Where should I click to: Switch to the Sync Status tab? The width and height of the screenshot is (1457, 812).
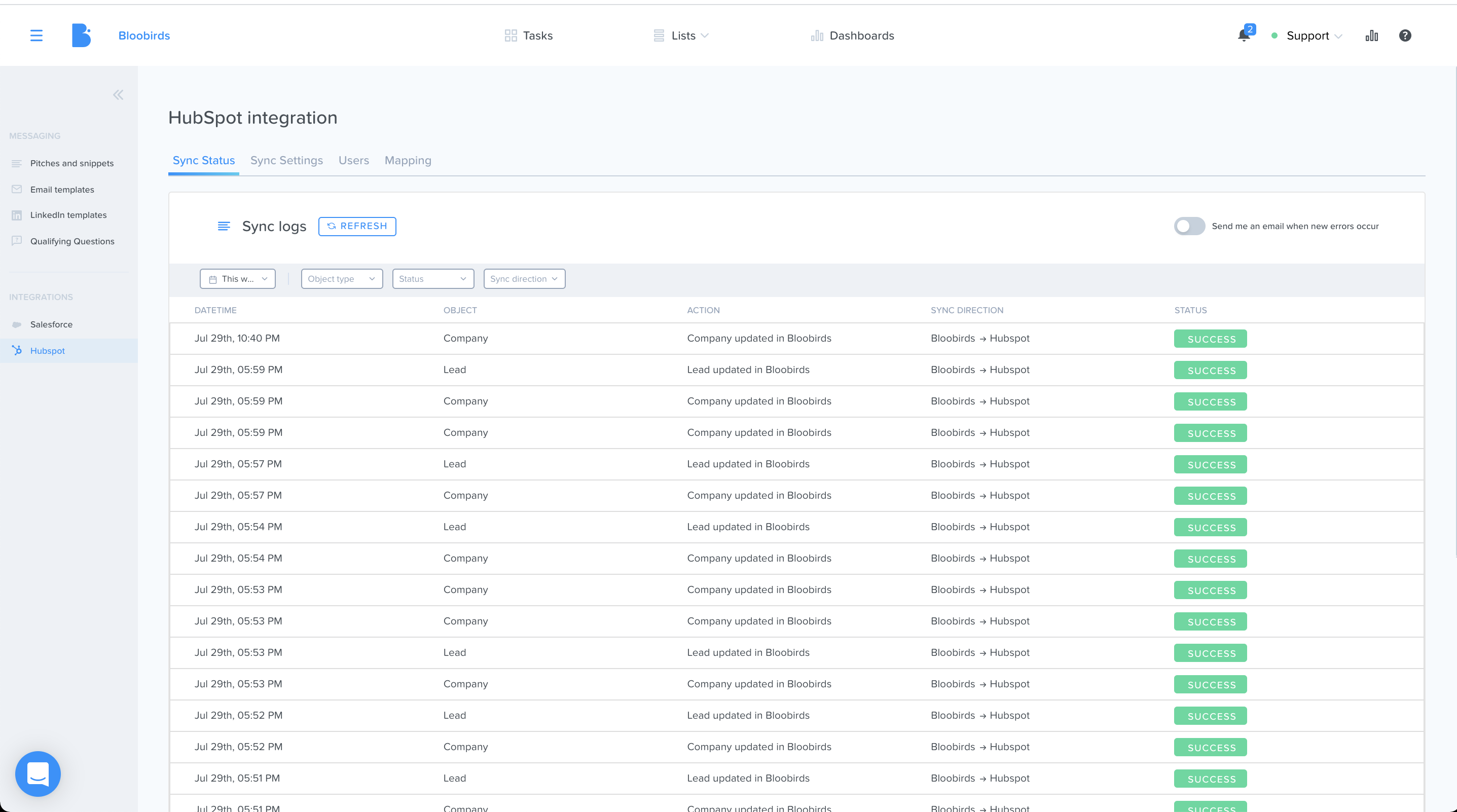204,161
